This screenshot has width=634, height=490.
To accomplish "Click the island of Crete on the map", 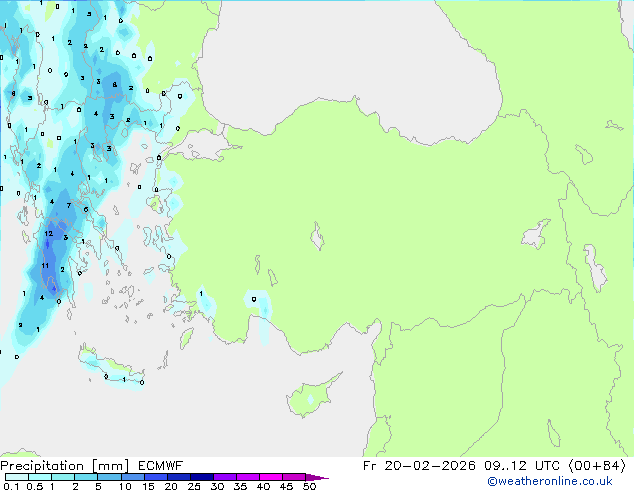I will click(x=111, y=367).
